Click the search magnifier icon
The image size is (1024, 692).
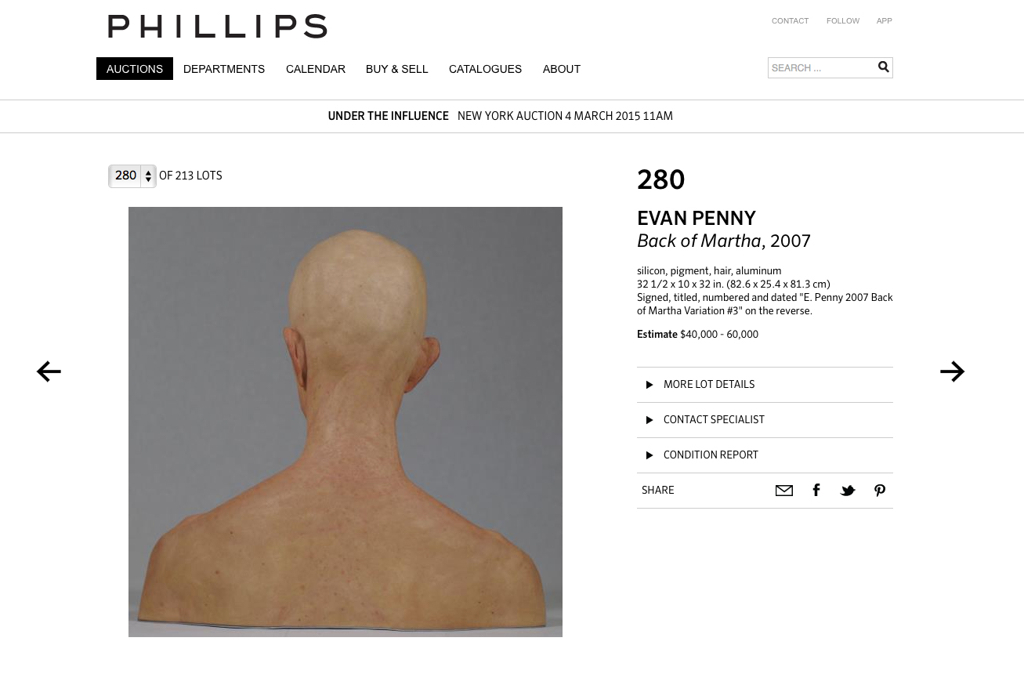884,67
